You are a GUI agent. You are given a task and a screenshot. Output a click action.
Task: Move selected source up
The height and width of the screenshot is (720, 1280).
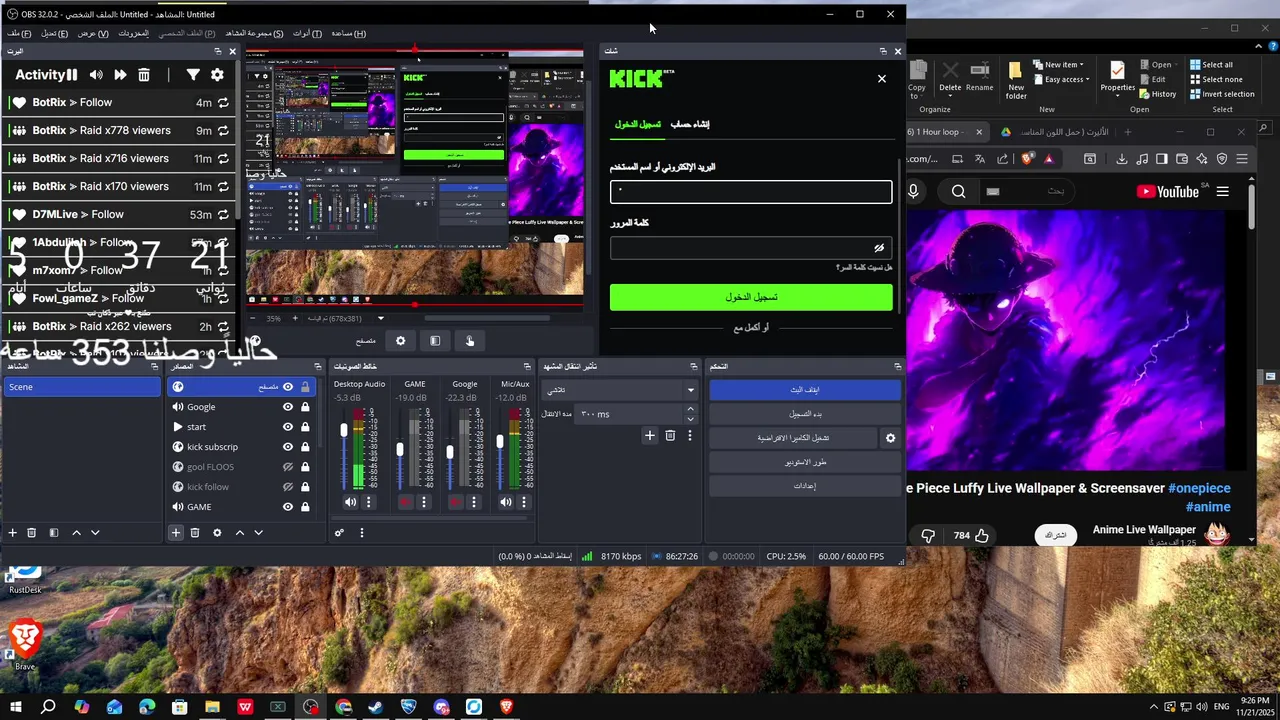(x=240, y=533)
